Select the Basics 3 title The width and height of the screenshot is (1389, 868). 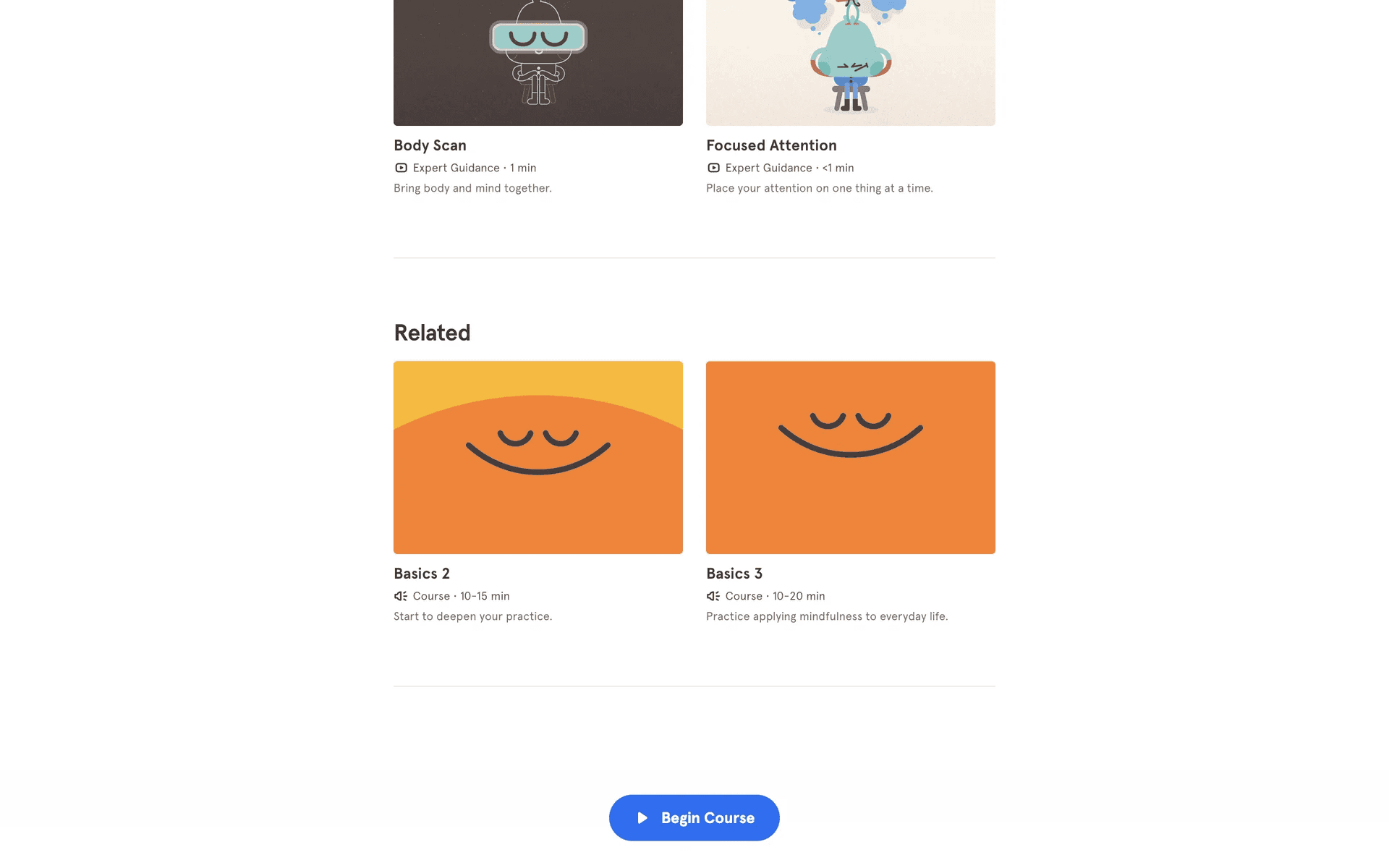pyautogui.click(x=734, y=574)
